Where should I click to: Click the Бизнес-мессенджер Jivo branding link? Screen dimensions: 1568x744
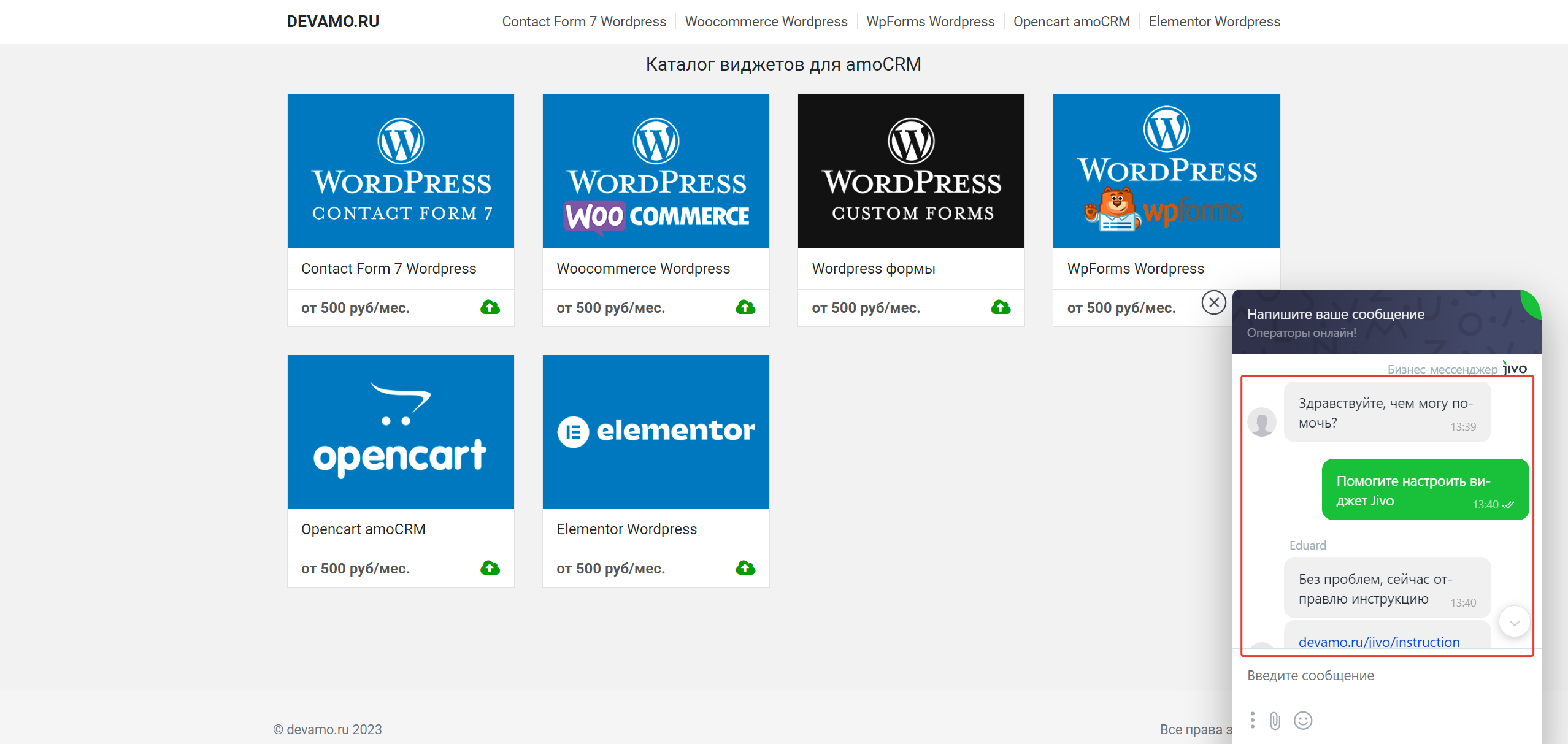coord(1456,369)
